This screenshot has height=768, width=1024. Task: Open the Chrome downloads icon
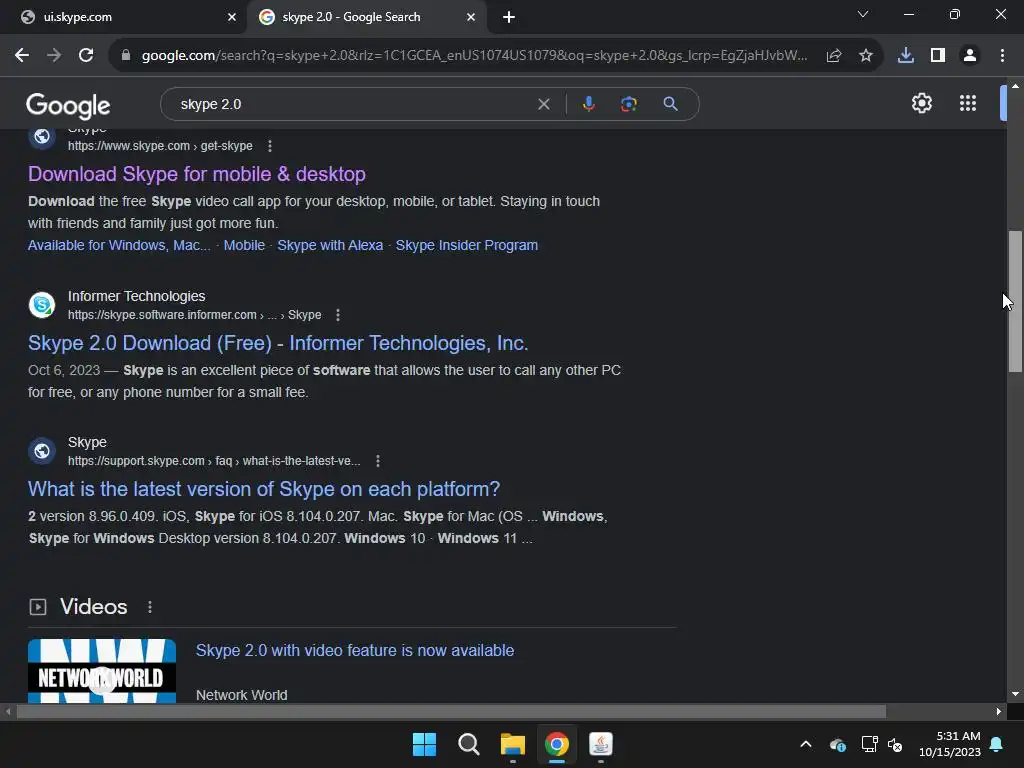coord(906,56)
